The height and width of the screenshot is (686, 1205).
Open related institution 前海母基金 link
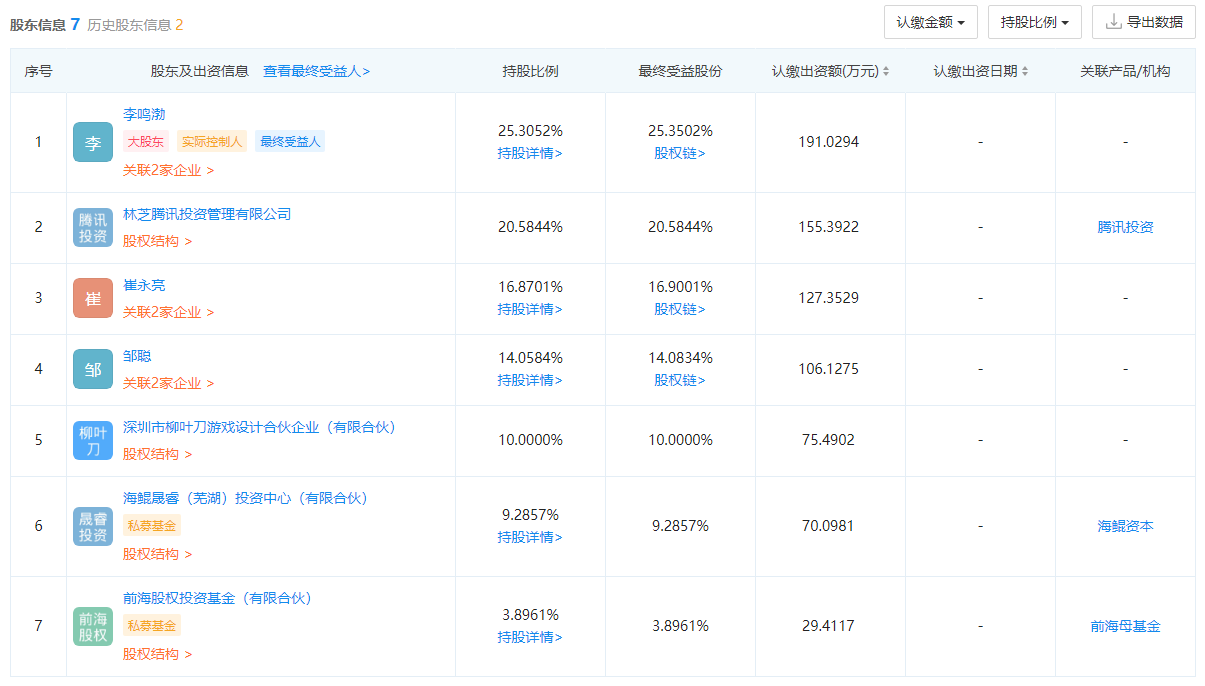click(1125, 626)
